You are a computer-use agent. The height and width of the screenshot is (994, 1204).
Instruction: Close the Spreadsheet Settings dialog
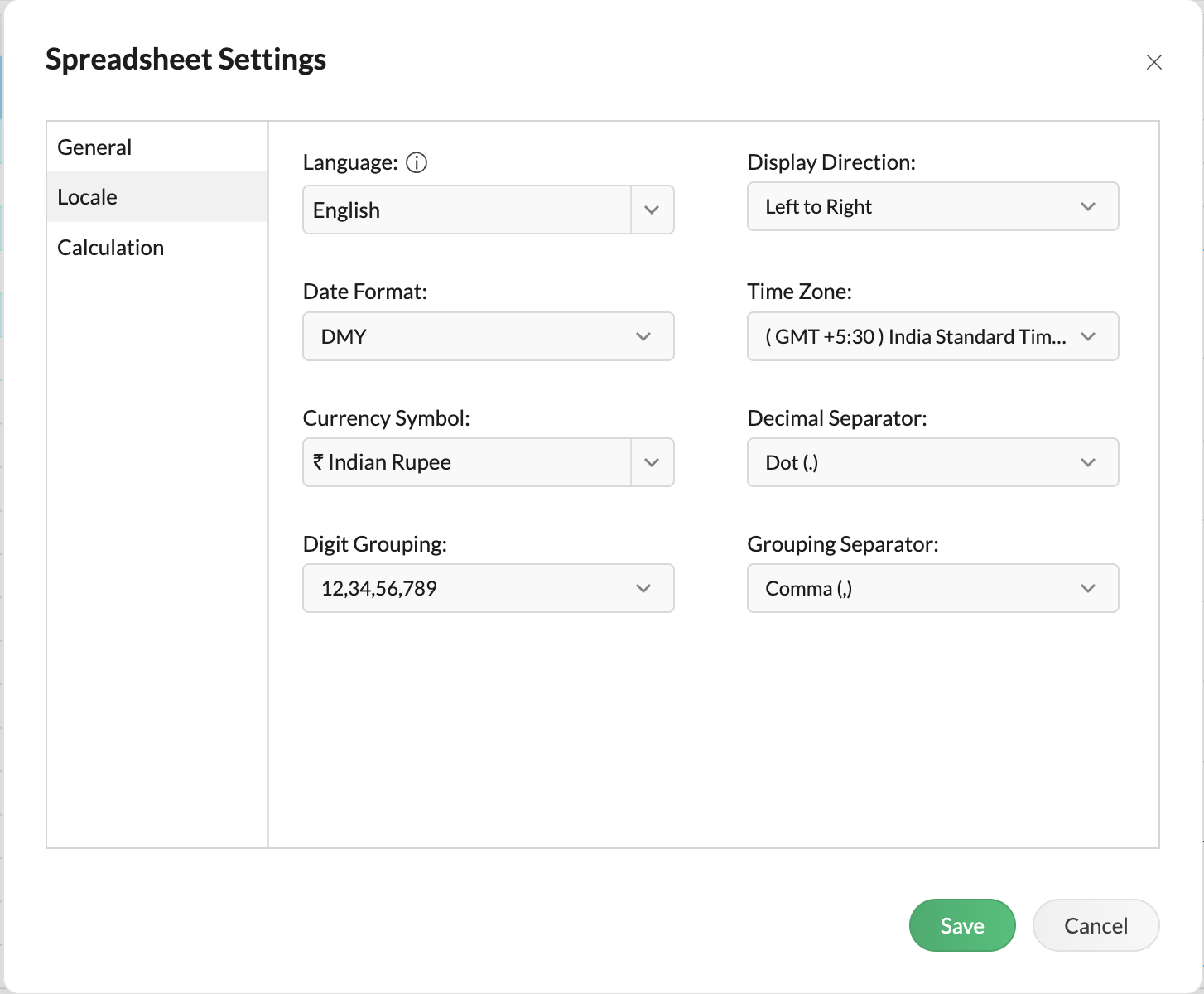[x=1154, y=62]
